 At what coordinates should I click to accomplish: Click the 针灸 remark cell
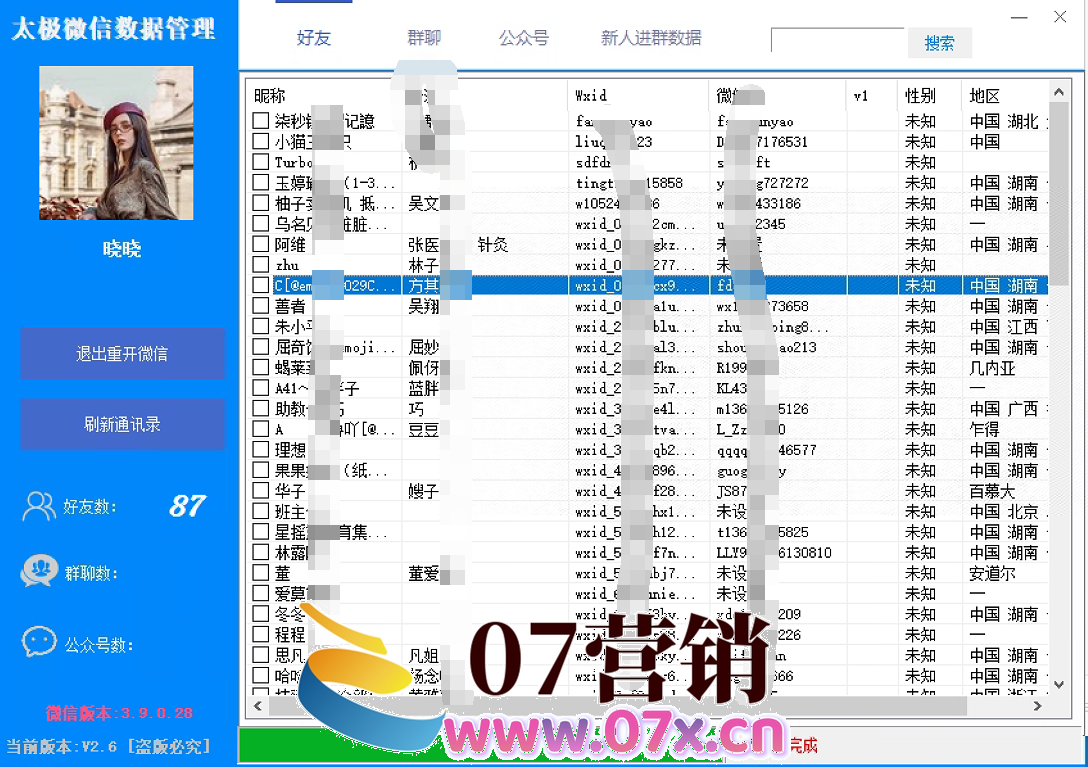[x=493, y=244]
